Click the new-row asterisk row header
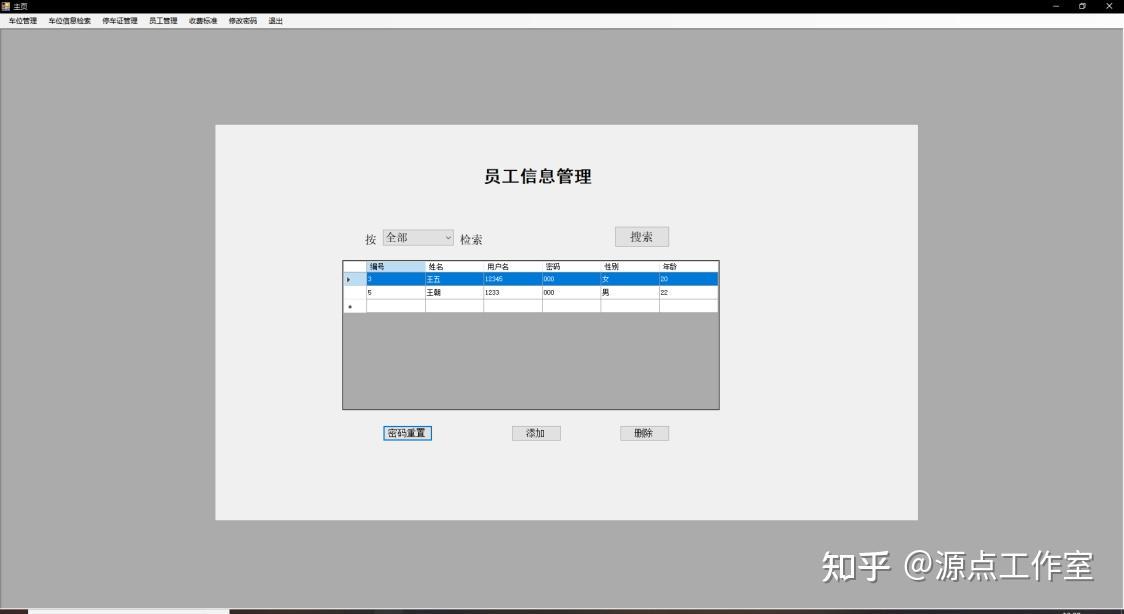The height and width of the screenshot is (614, 1124). (355, 306)
